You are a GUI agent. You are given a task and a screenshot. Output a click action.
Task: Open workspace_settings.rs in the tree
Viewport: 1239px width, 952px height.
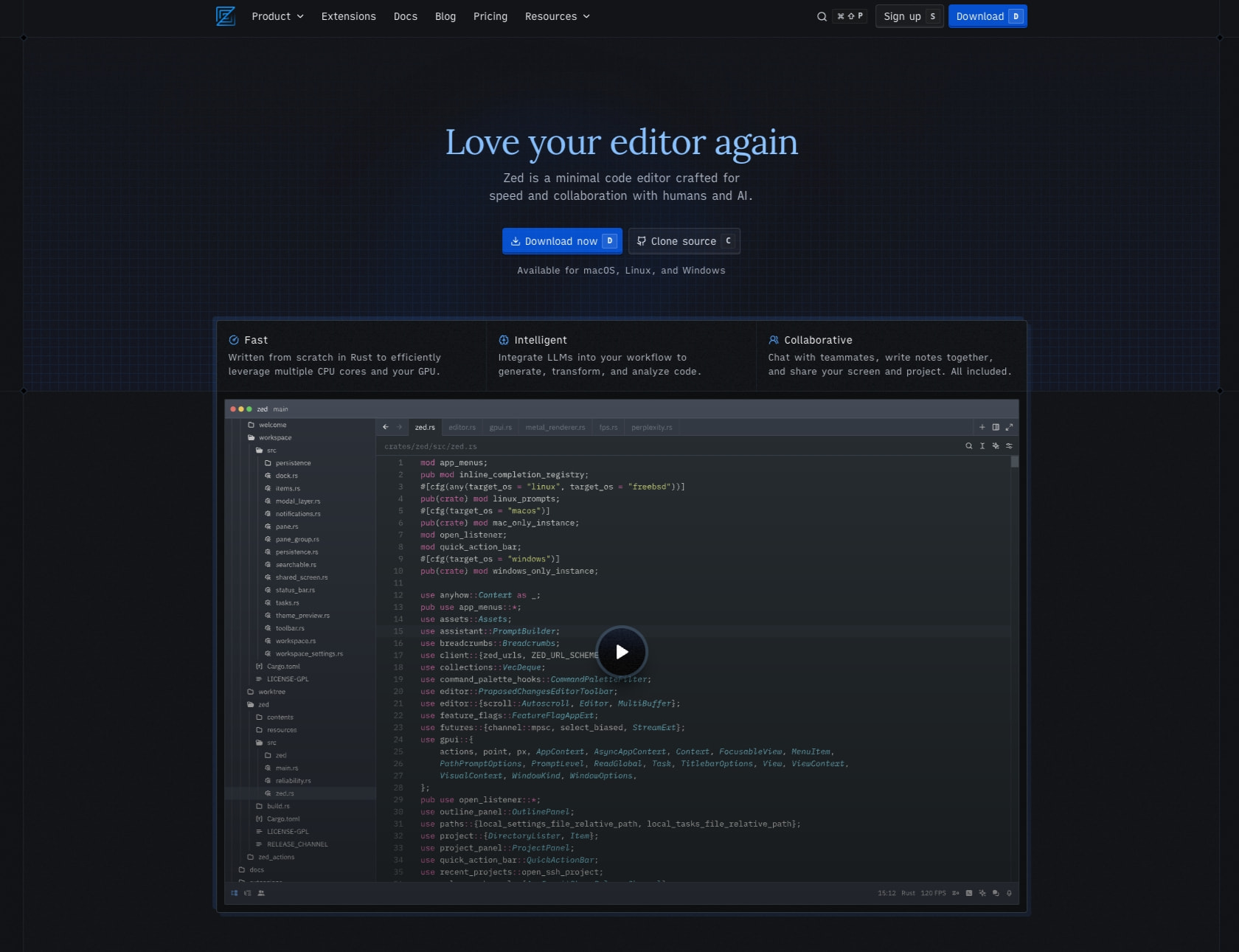coord(303,654)
